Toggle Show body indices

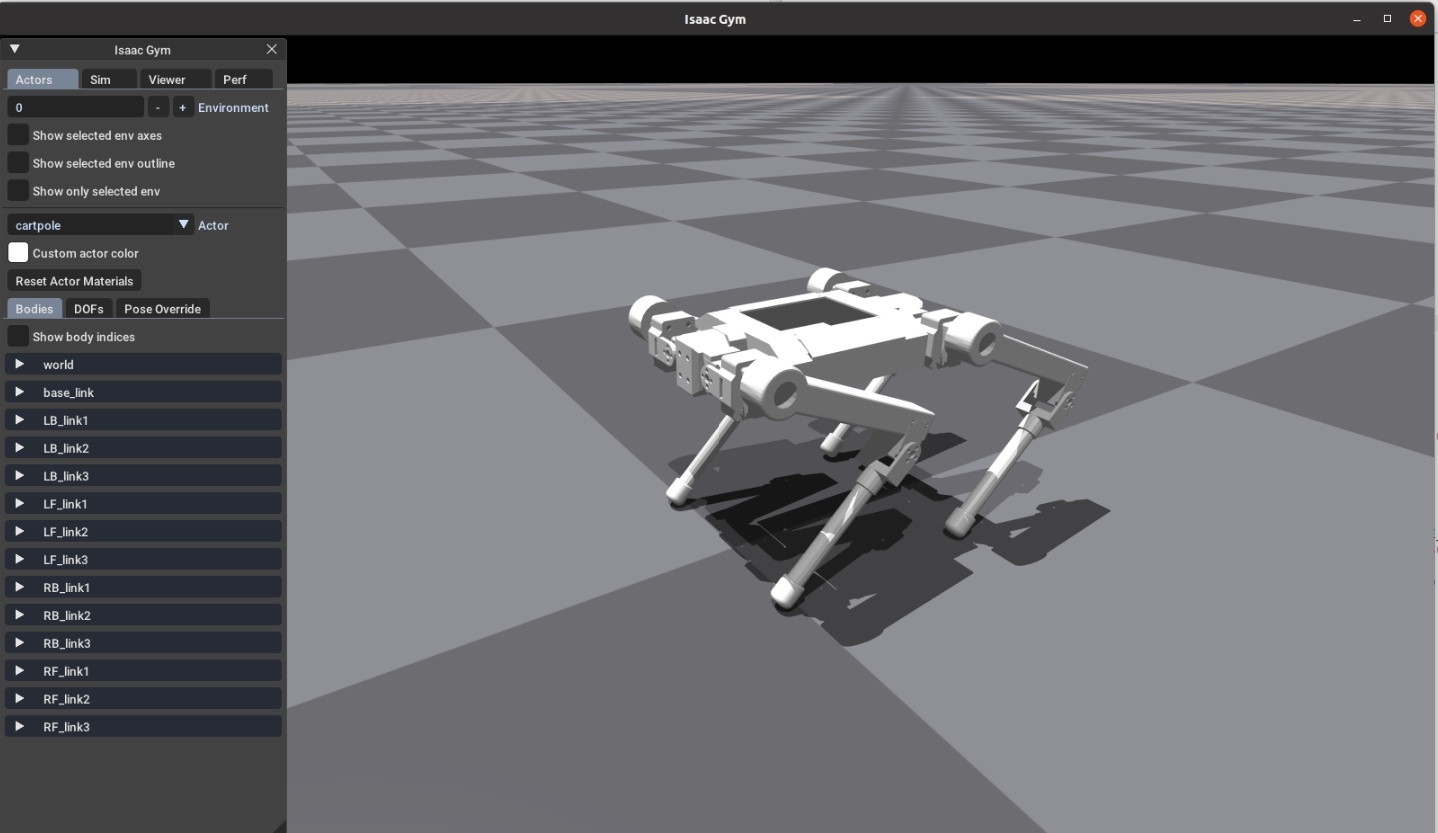click(x=17, y=336)
